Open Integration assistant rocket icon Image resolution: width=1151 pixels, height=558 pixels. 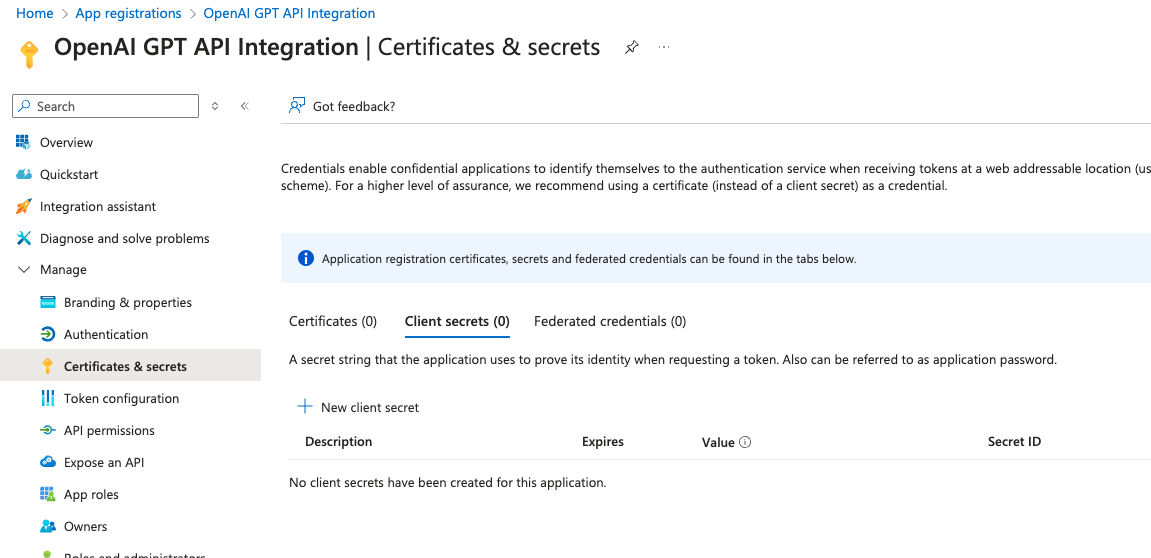(x=24, y=206)
